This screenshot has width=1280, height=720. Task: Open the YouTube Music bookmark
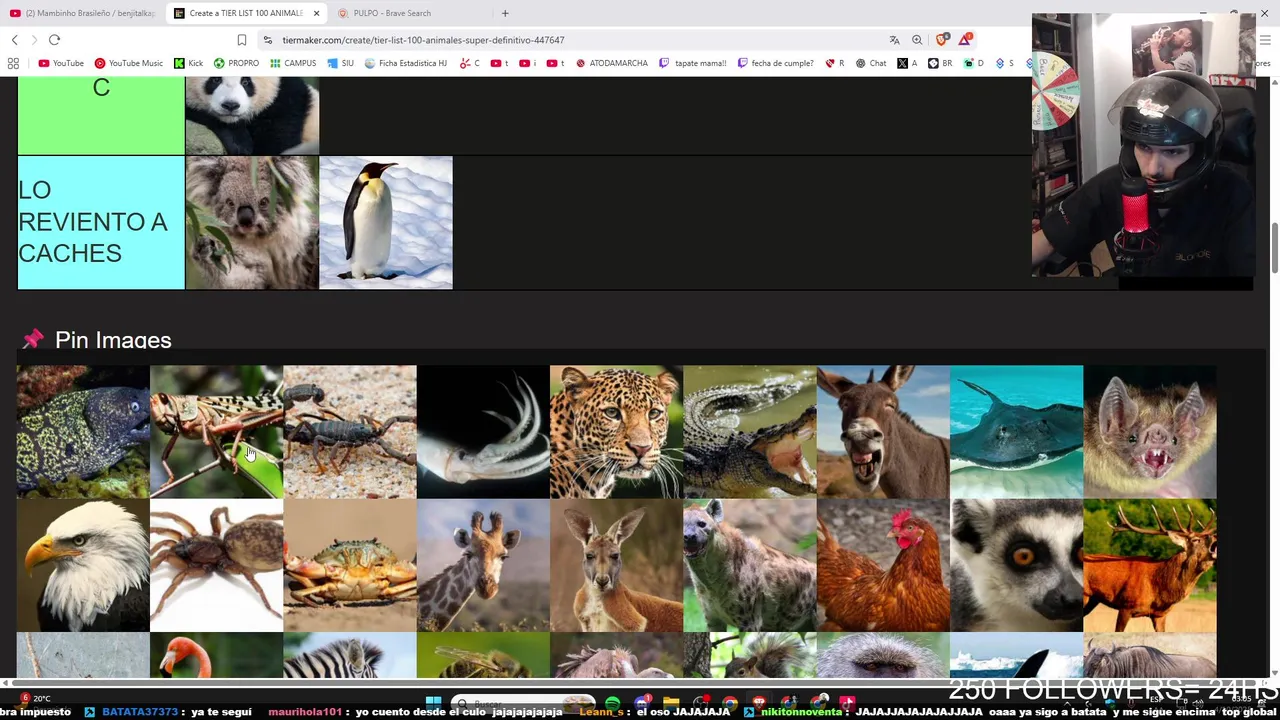point(129,63)
